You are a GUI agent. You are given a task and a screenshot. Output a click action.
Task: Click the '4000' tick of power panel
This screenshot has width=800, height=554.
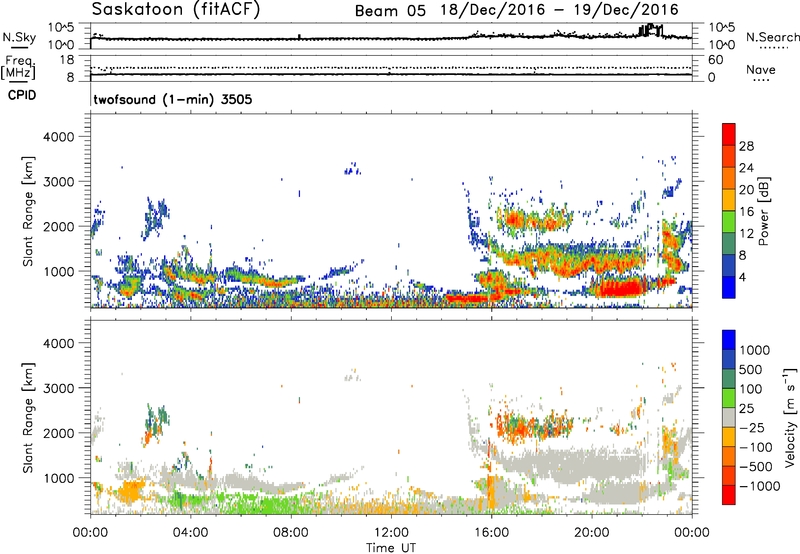pyautogui.click(x=58, y=137)
